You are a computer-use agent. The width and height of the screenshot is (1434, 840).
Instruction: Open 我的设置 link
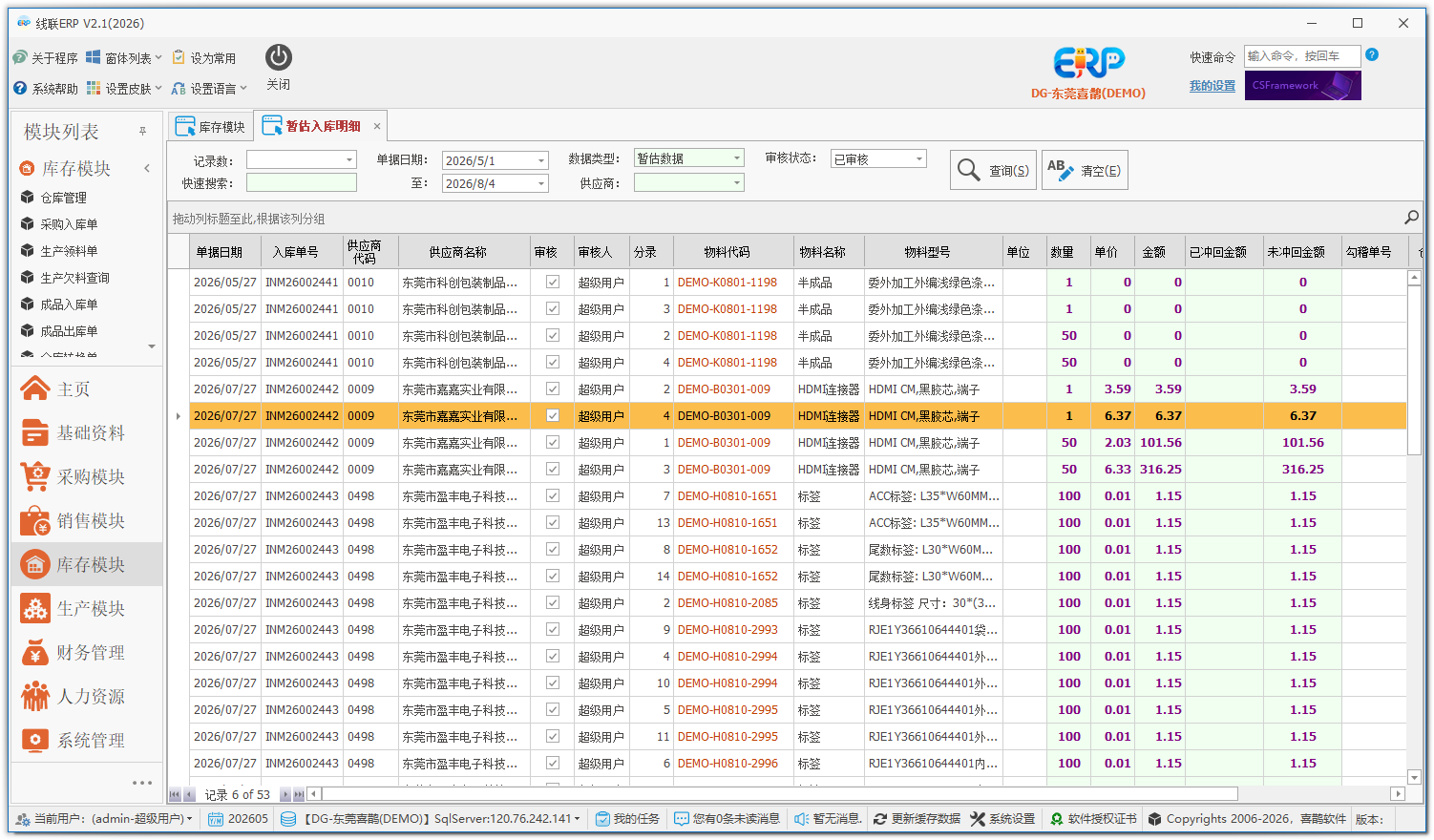(1213, 86)
